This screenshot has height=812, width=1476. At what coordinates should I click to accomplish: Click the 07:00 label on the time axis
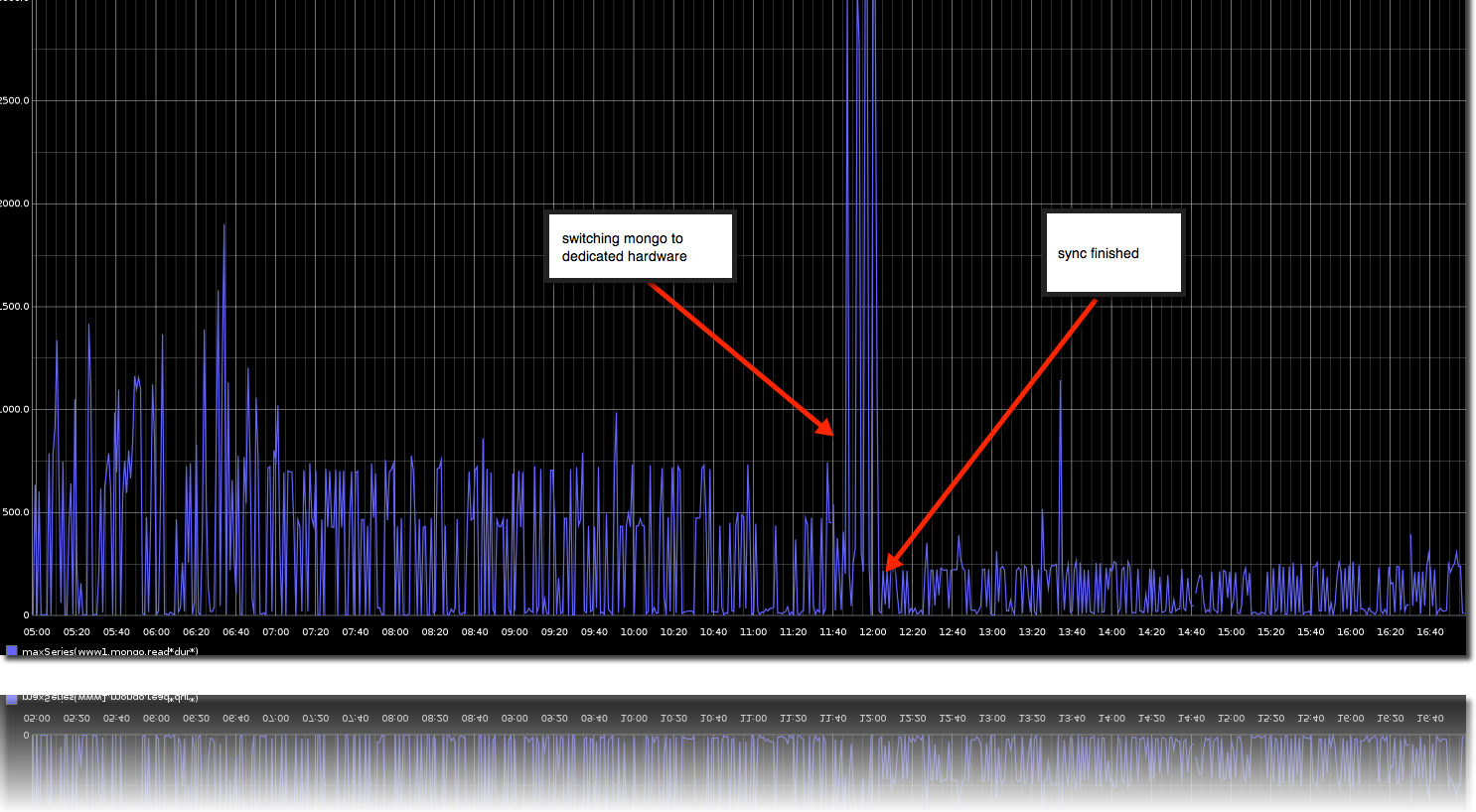point(275,632)
